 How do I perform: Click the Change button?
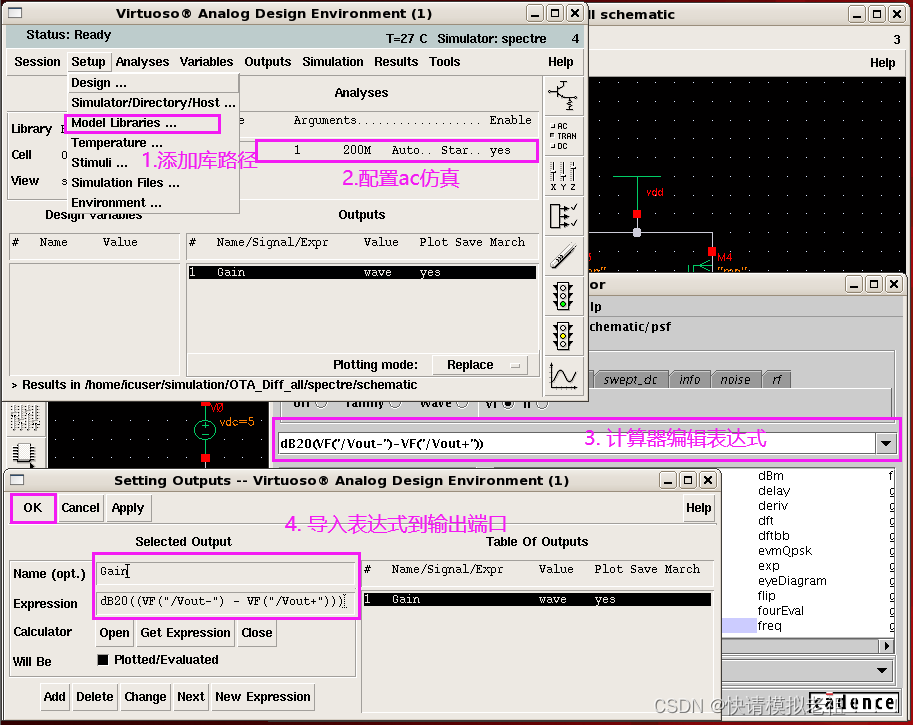[145, 697]
